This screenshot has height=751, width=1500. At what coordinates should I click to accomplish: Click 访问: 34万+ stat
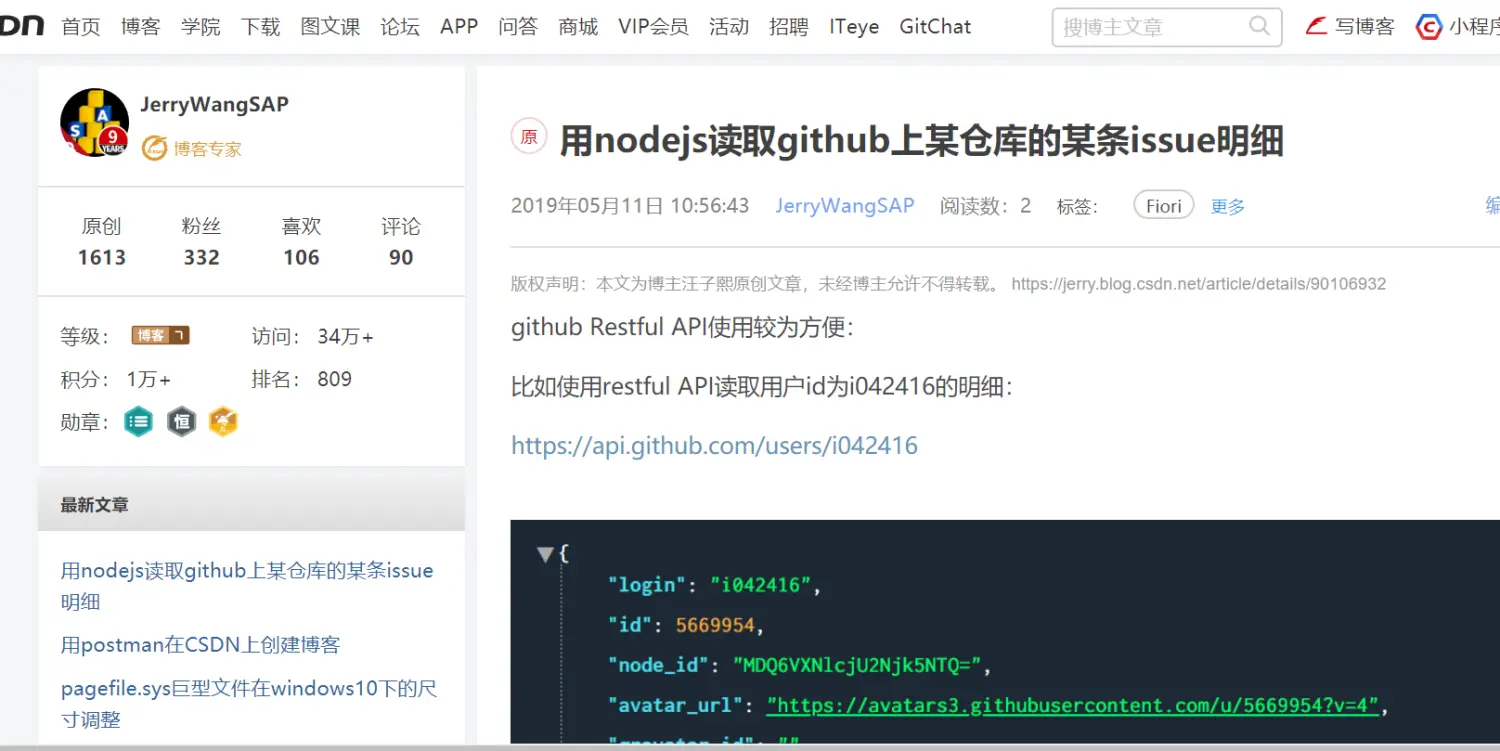pos(312,337)
